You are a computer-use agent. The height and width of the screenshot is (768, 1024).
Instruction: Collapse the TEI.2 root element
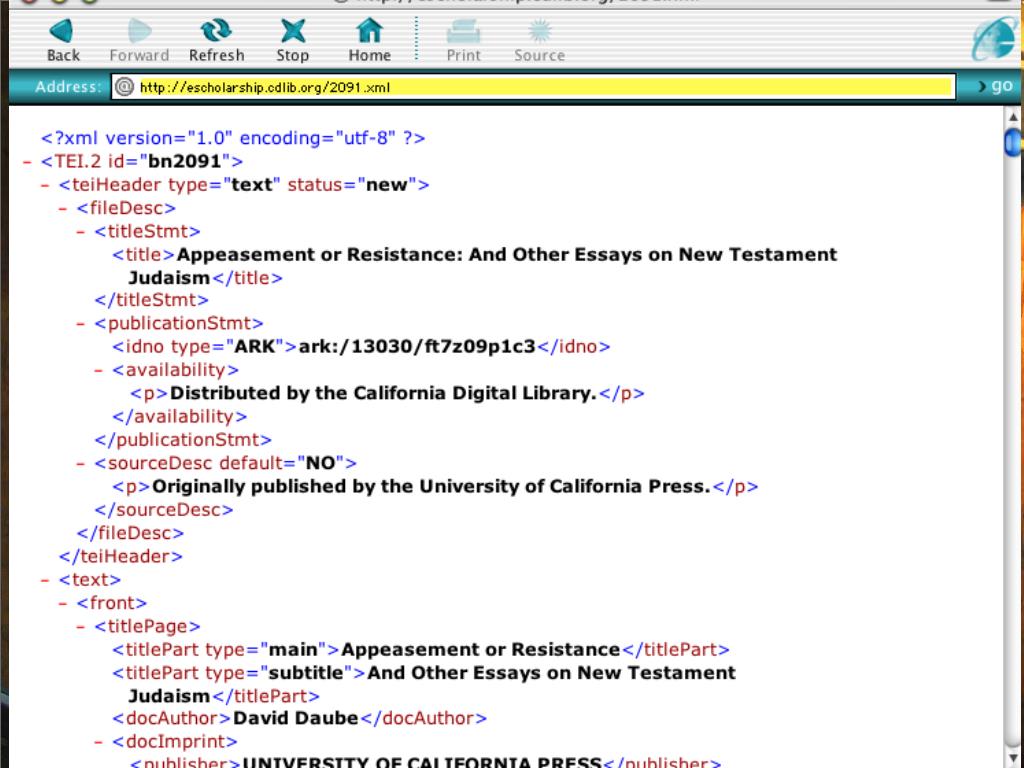click(27, 161)
